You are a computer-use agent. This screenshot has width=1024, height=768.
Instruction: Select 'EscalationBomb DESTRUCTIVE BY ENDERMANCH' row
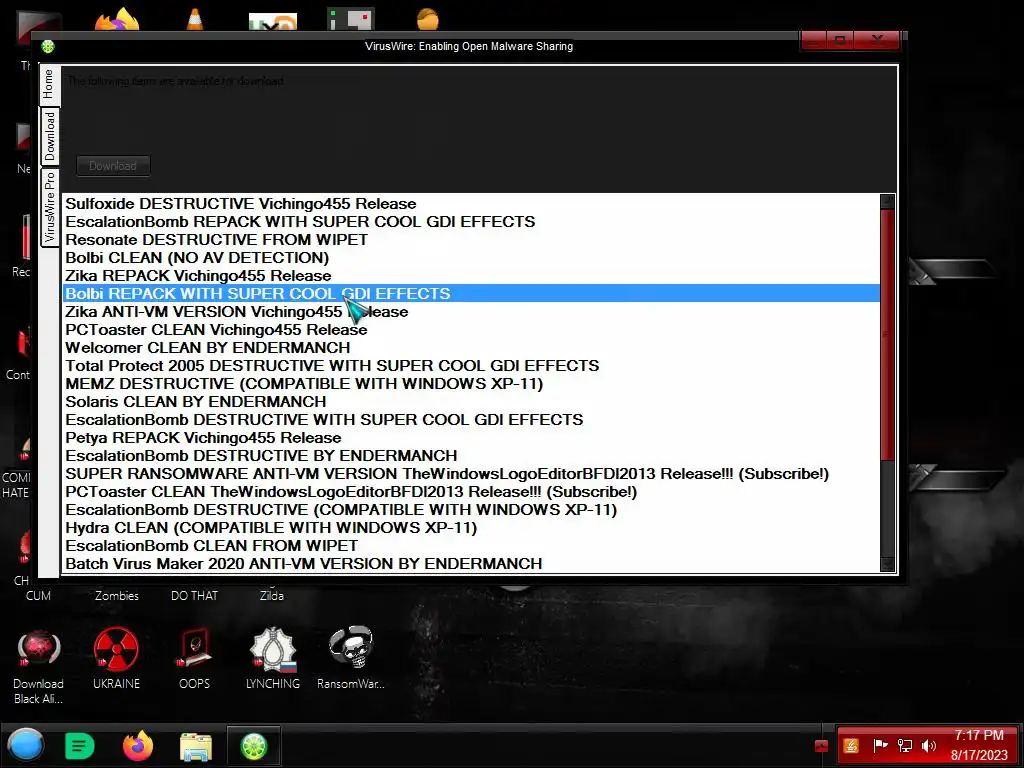point(471,456)
